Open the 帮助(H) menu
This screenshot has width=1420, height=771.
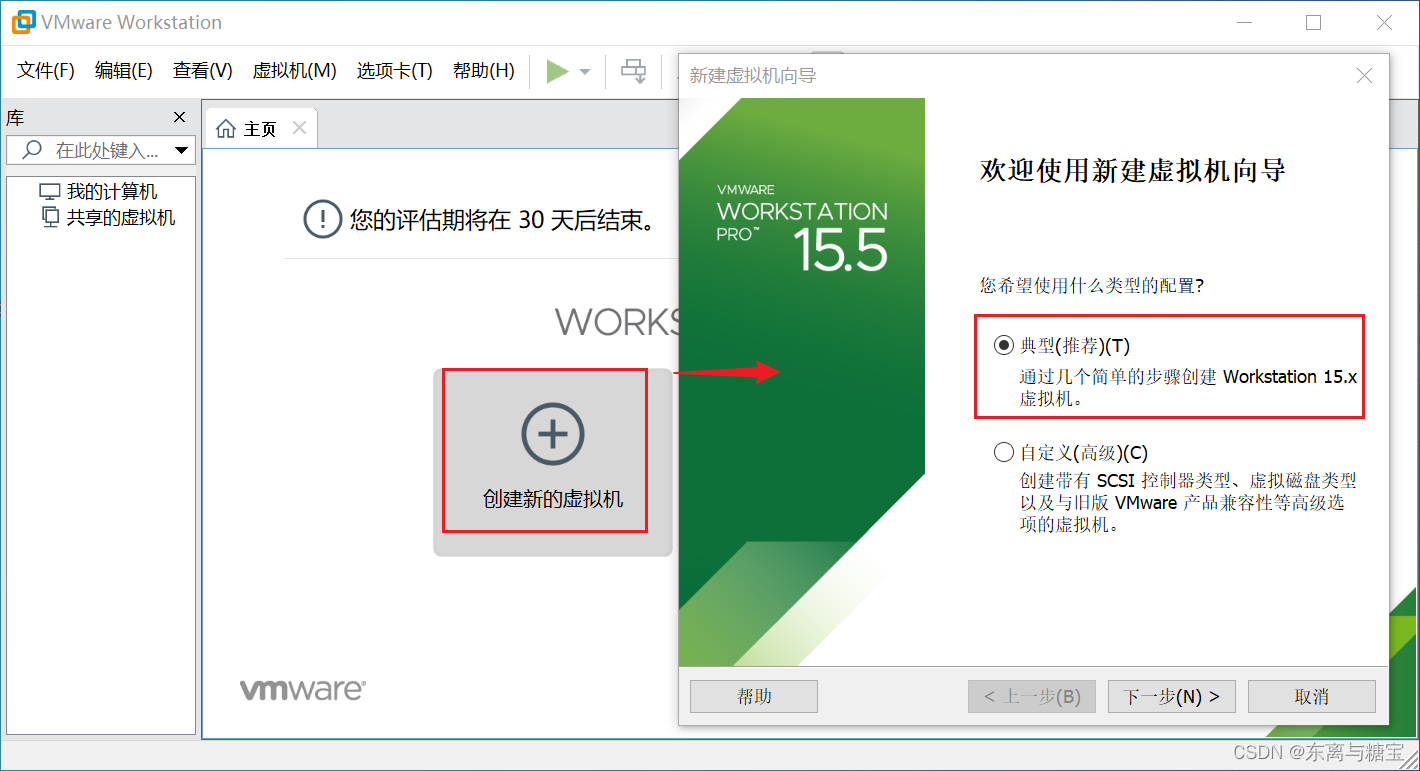[484, 71]
